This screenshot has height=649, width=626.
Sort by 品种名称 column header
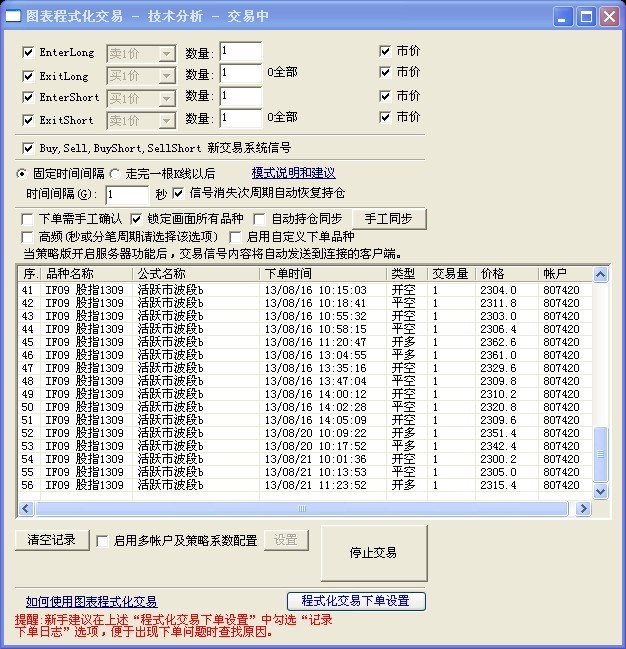tap(87, 274)
